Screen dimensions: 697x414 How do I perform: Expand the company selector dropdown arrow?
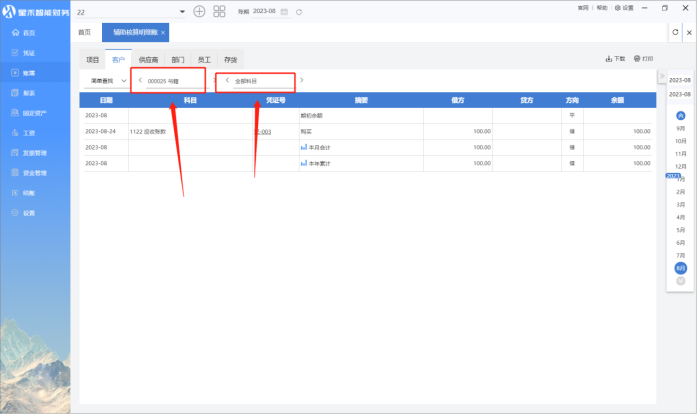pos(182,11)
